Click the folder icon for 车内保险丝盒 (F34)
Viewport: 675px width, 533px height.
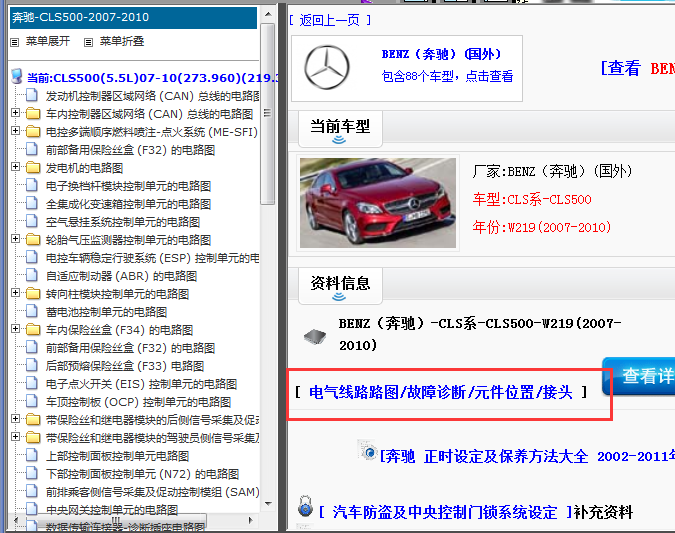33,330
